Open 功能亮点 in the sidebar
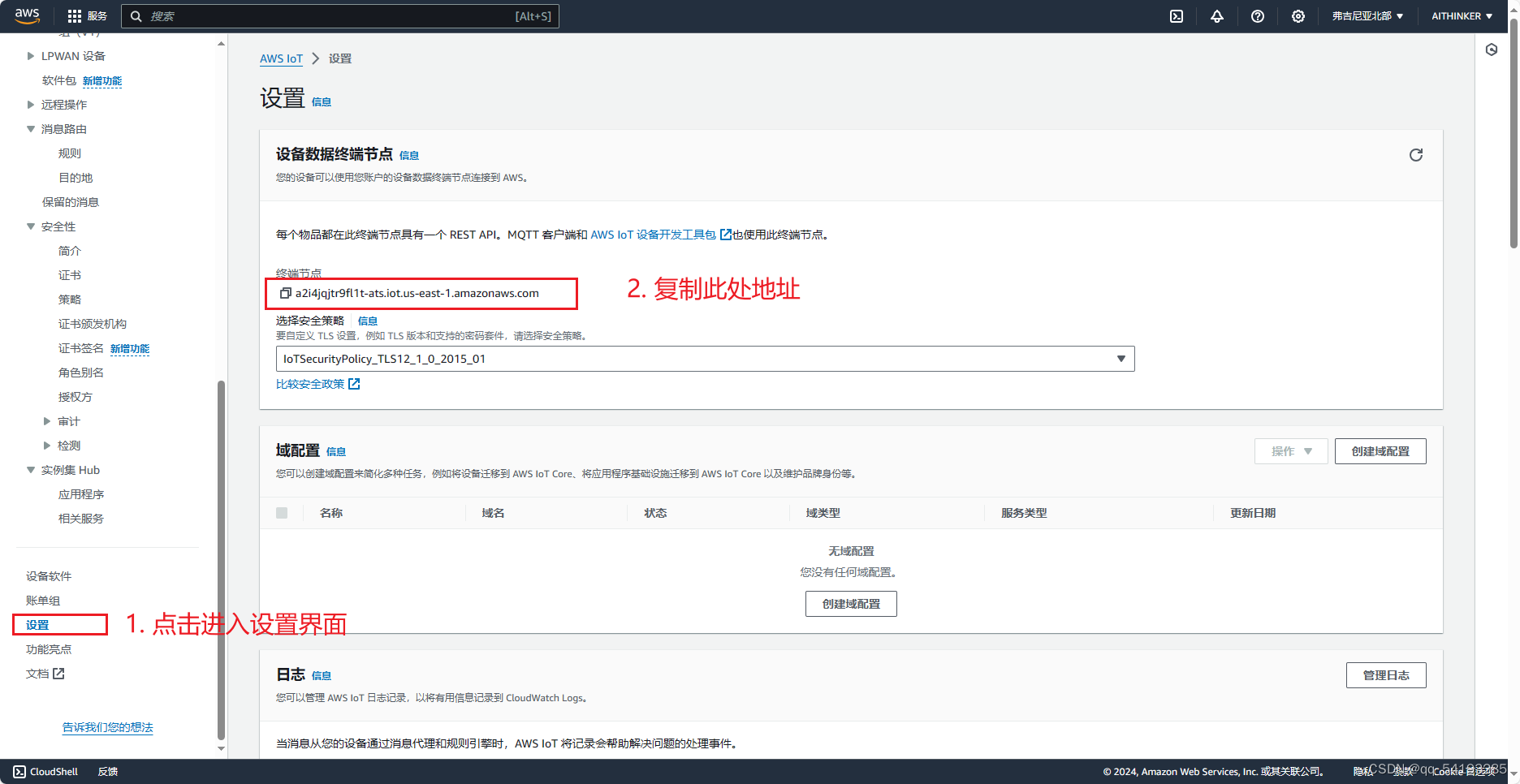The height and width of the screenshot is (784, 1520). click(49, 649)
